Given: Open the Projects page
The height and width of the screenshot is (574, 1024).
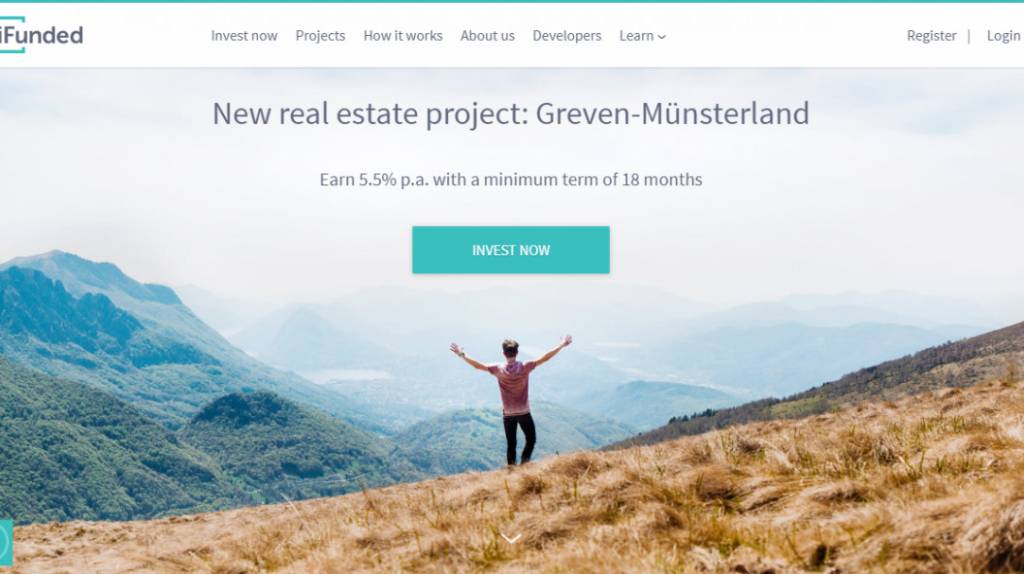Looking at the screenshot, I should click(x=320, y=36).
